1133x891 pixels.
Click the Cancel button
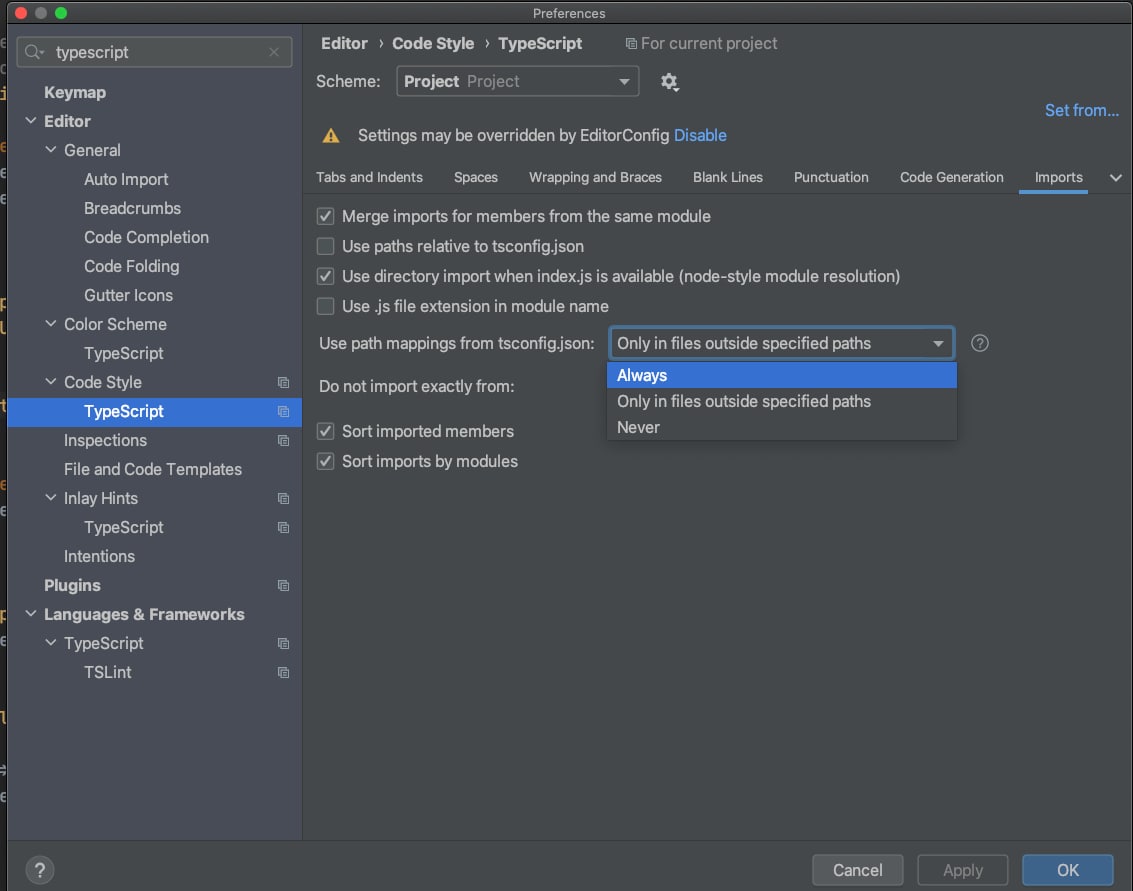coord(857,870)
